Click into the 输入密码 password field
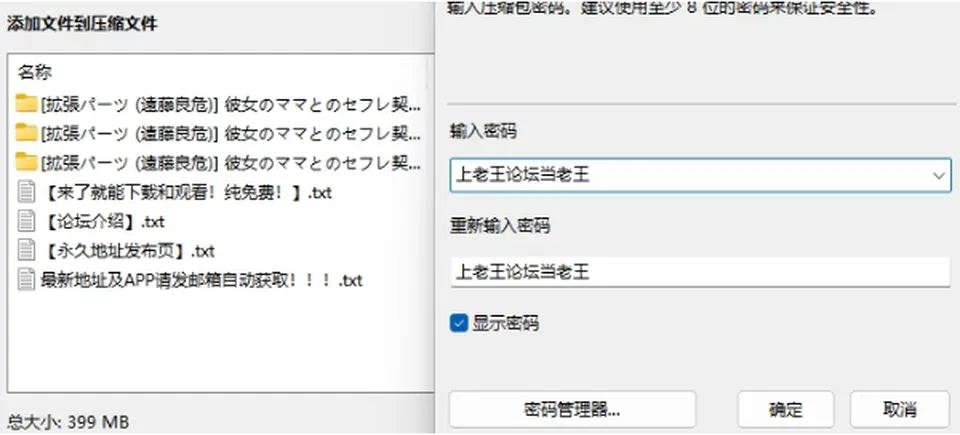Screen dimensions: 960x435 click(x=700, y=176)
